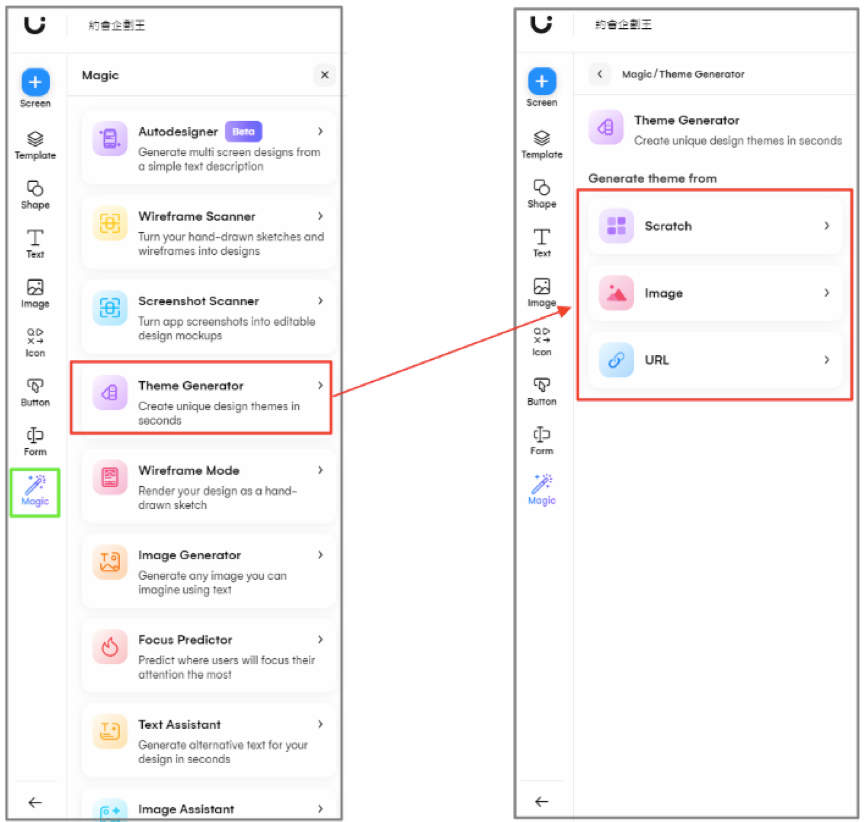
Task: Click back arrow at bottom of right panel
Action: click(x=542, y=801)
